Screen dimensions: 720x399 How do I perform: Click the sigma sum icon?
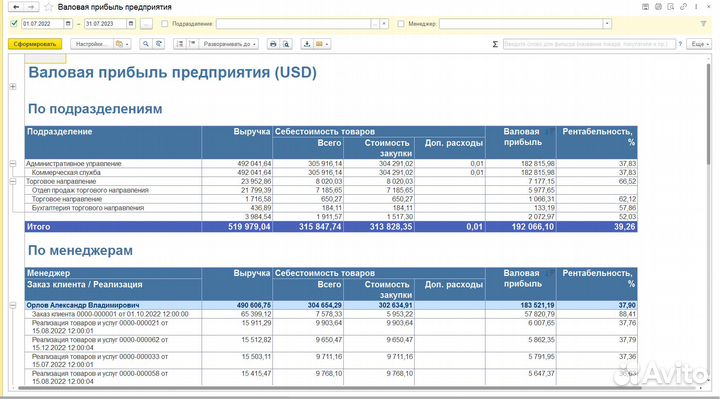tap(495, 44)
